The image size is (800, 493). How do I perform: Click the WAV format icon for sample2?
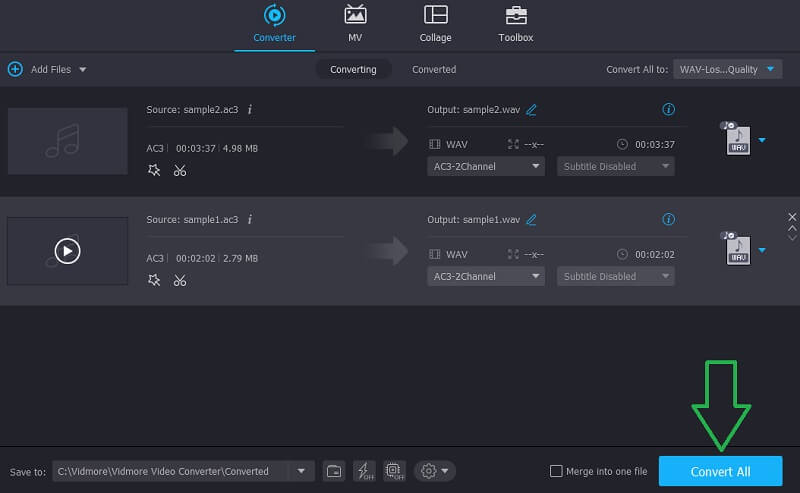735,140
